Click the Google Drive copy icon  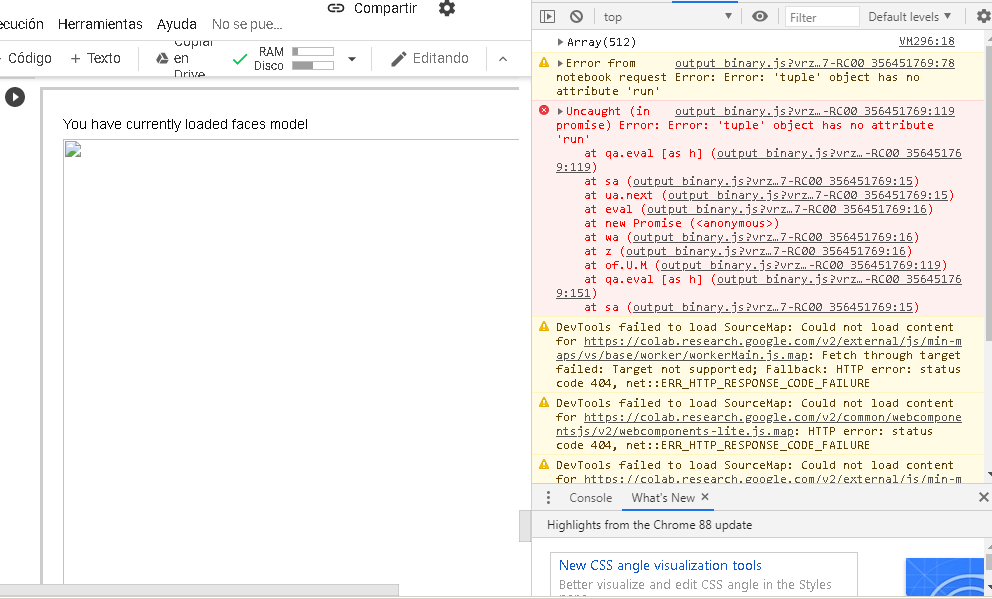[163, 58]
